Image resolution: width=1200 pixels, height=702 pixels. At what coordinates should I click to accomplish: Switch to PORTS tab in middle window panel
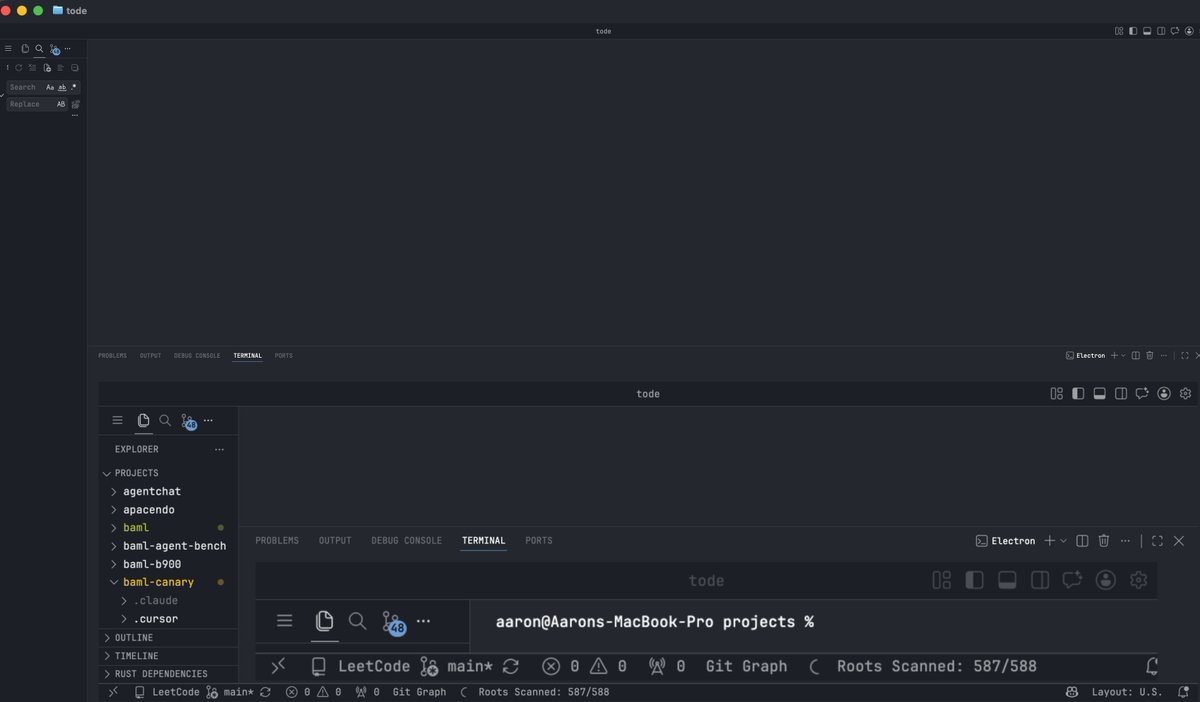coord(539,541)
